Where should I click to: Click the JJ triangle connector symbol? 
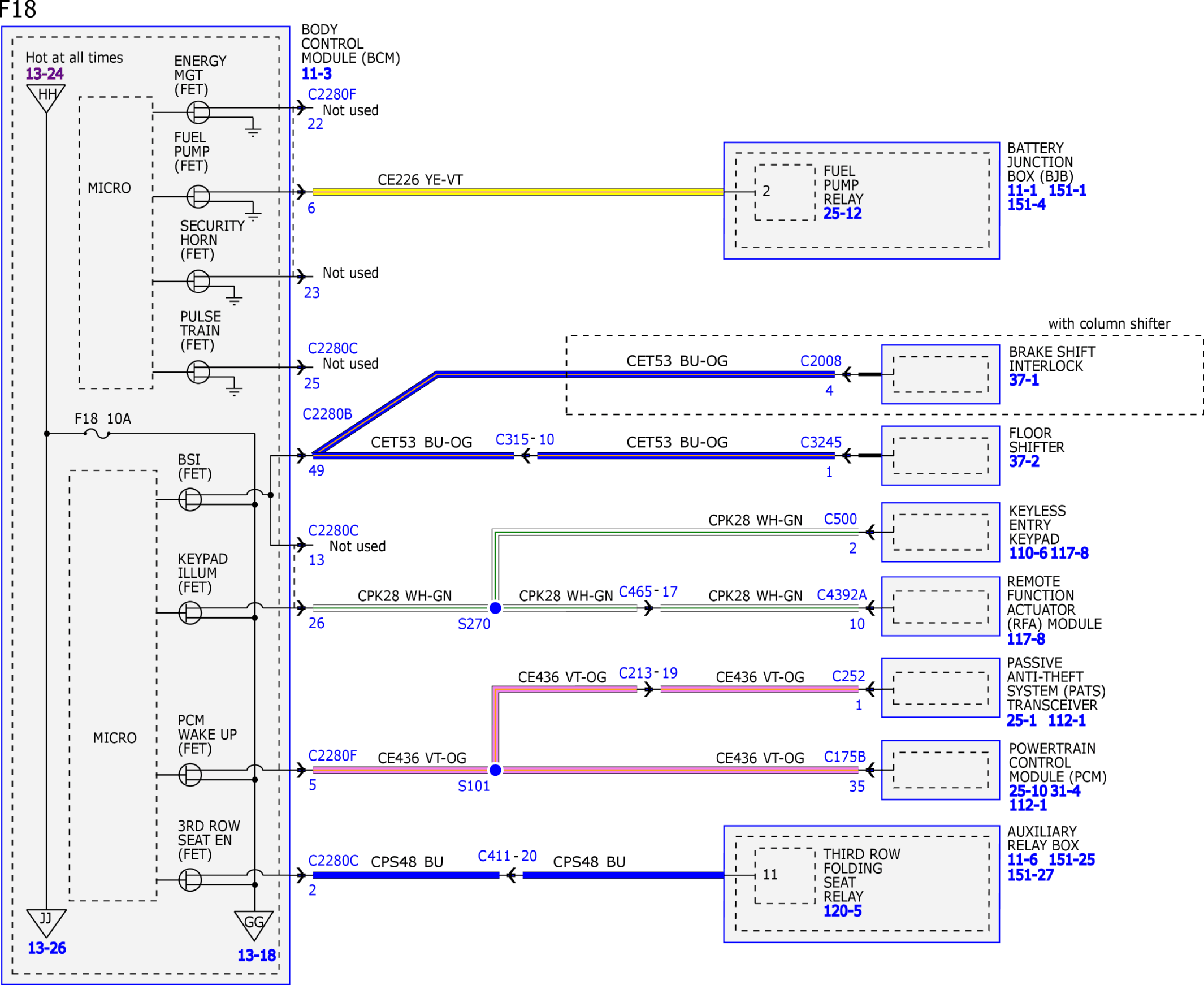click(x=46, y=923)
